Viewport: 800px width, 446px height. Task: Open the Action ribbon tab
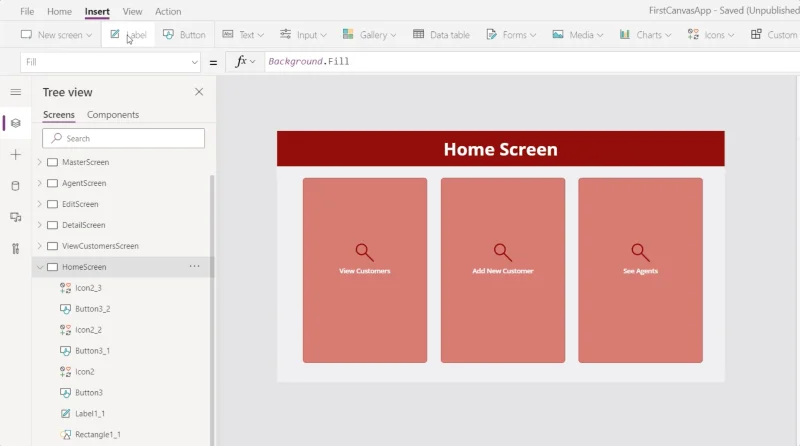168,11
